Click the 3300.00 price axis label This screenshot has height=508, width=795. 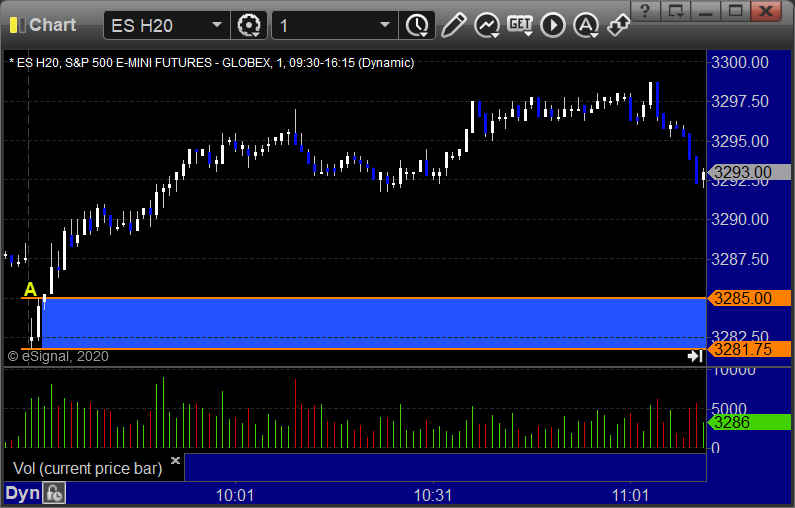click(x=740, y=62)
